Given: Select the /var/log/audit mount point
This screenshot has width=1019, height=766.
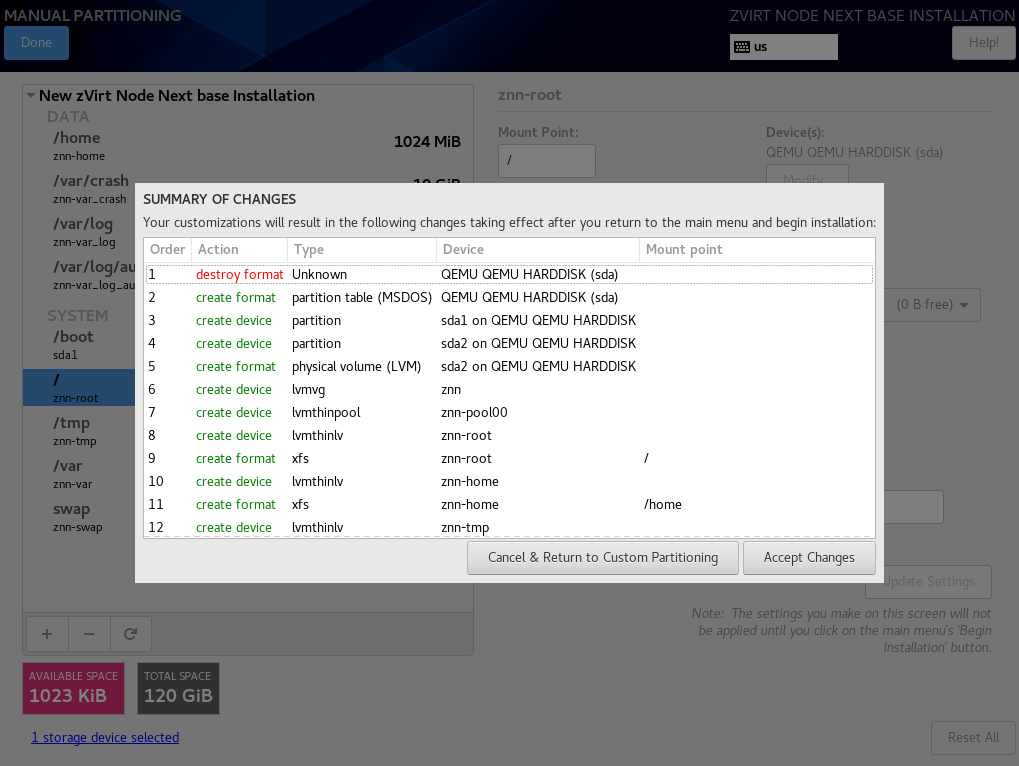Looking at the screenshot, I should (x=79, y=275).
